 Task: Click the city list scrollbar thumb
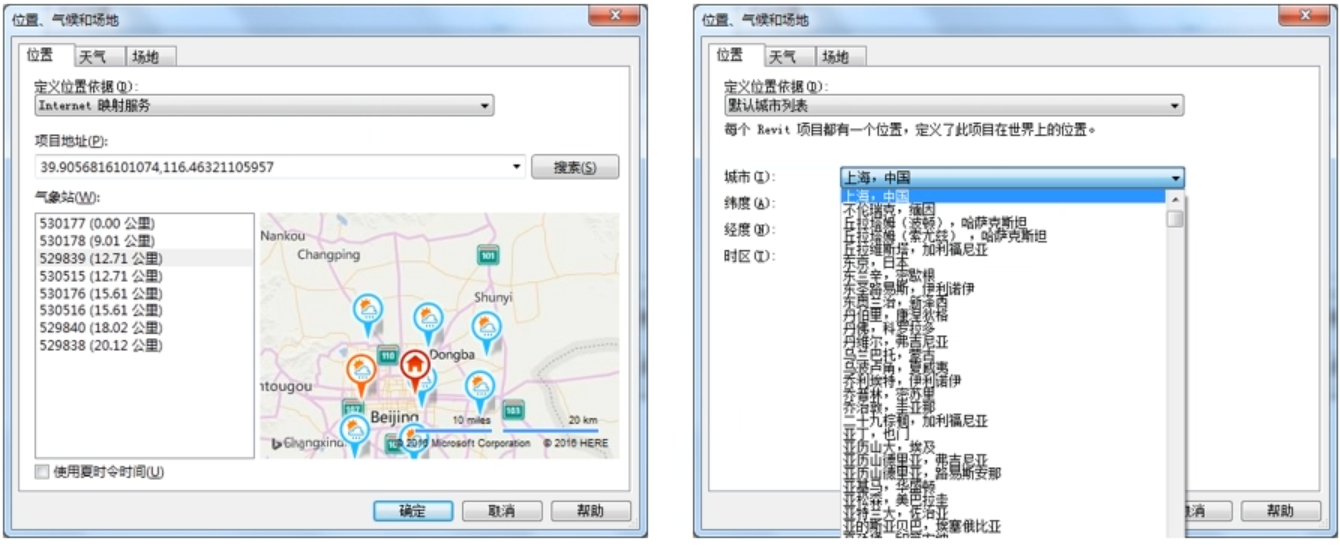1174,217
